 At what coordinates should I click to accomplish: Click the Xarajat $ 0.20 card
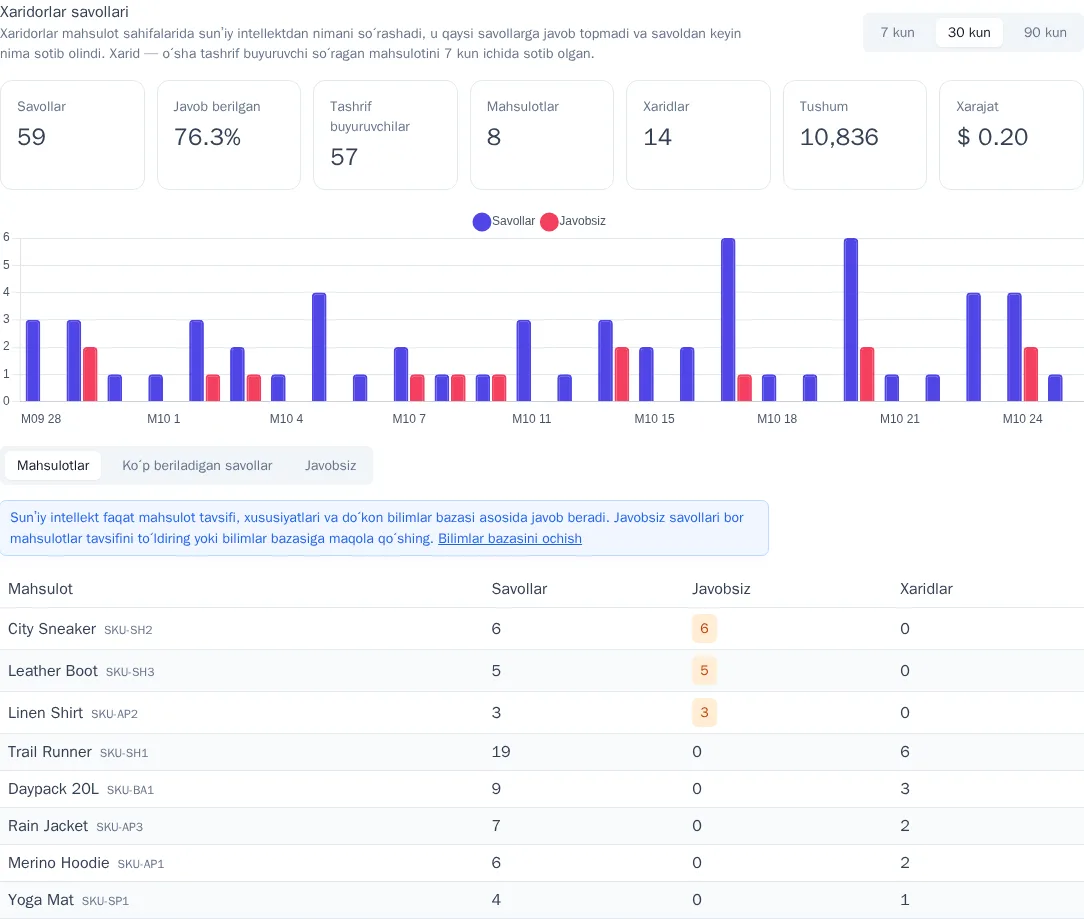coord(1011,135)
